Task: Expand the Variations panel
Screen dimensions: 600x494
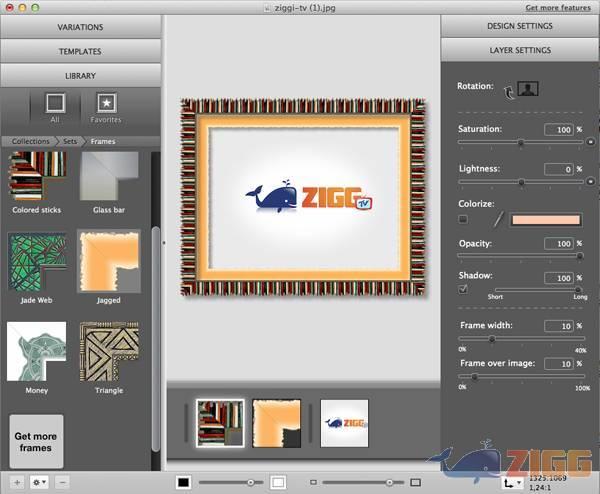Action: [80, 26]
